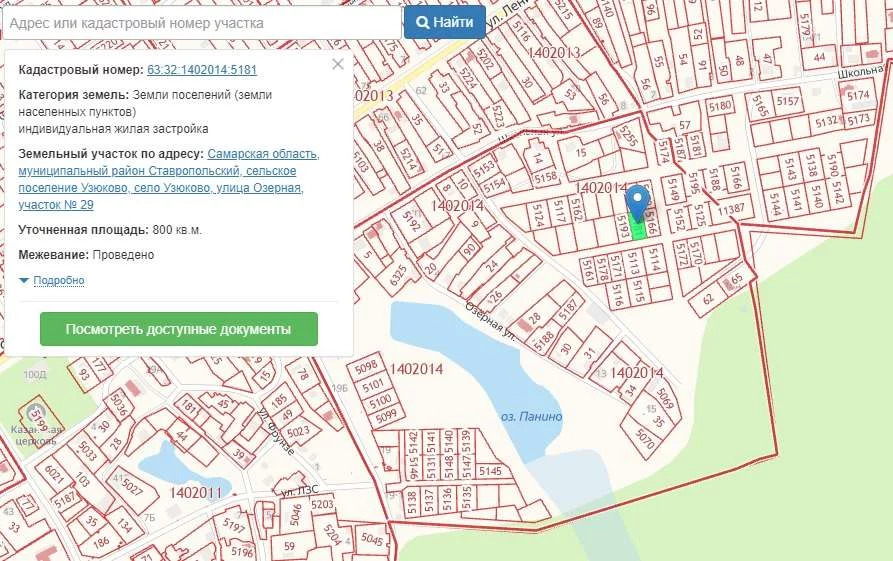Click the оз. Панино lake label
The width and height of the screenshot is (893, 561).
tap(531, 417)
